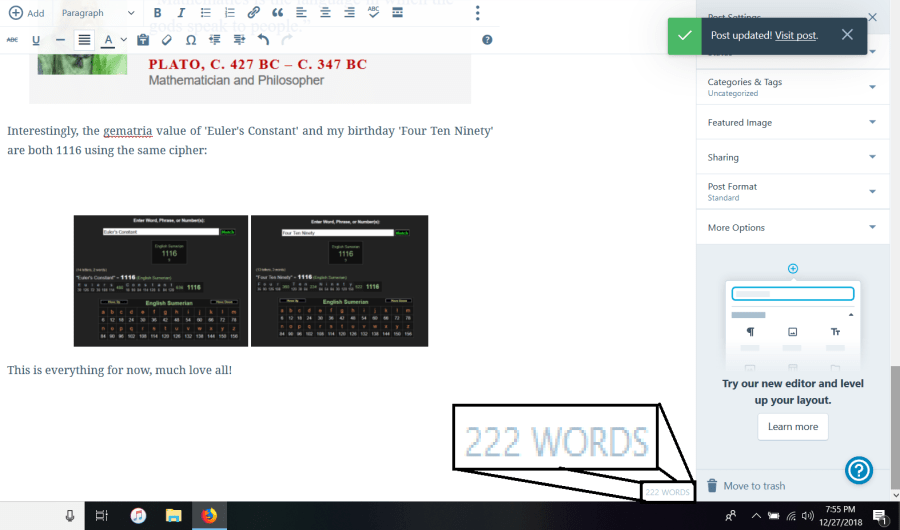Expand the More Options section
The width and height of the screenshot is (900, 530).
pos(792,228)
